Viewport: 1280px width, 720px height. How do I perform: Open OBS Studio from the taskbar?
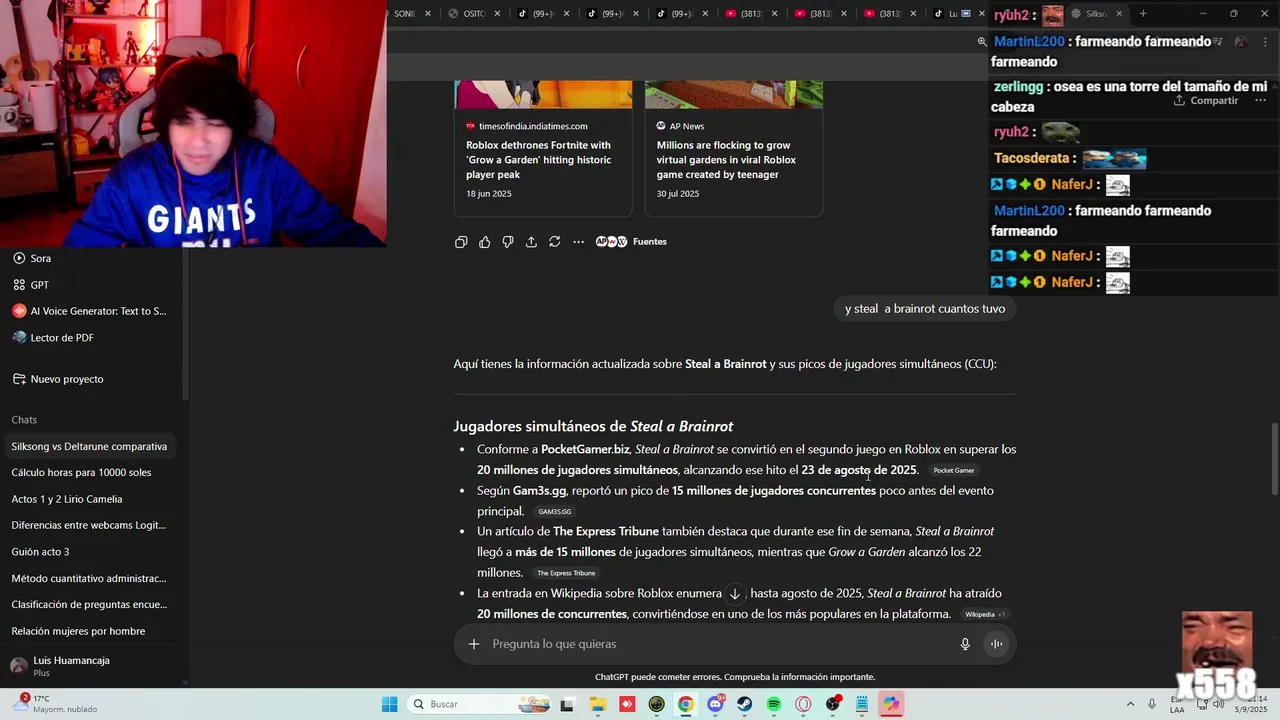click(x=833, y=705)
